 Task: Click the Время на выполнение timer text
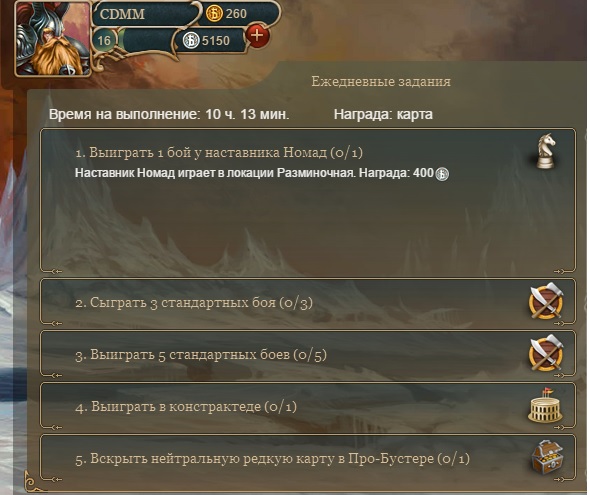[x=169, y=114]
